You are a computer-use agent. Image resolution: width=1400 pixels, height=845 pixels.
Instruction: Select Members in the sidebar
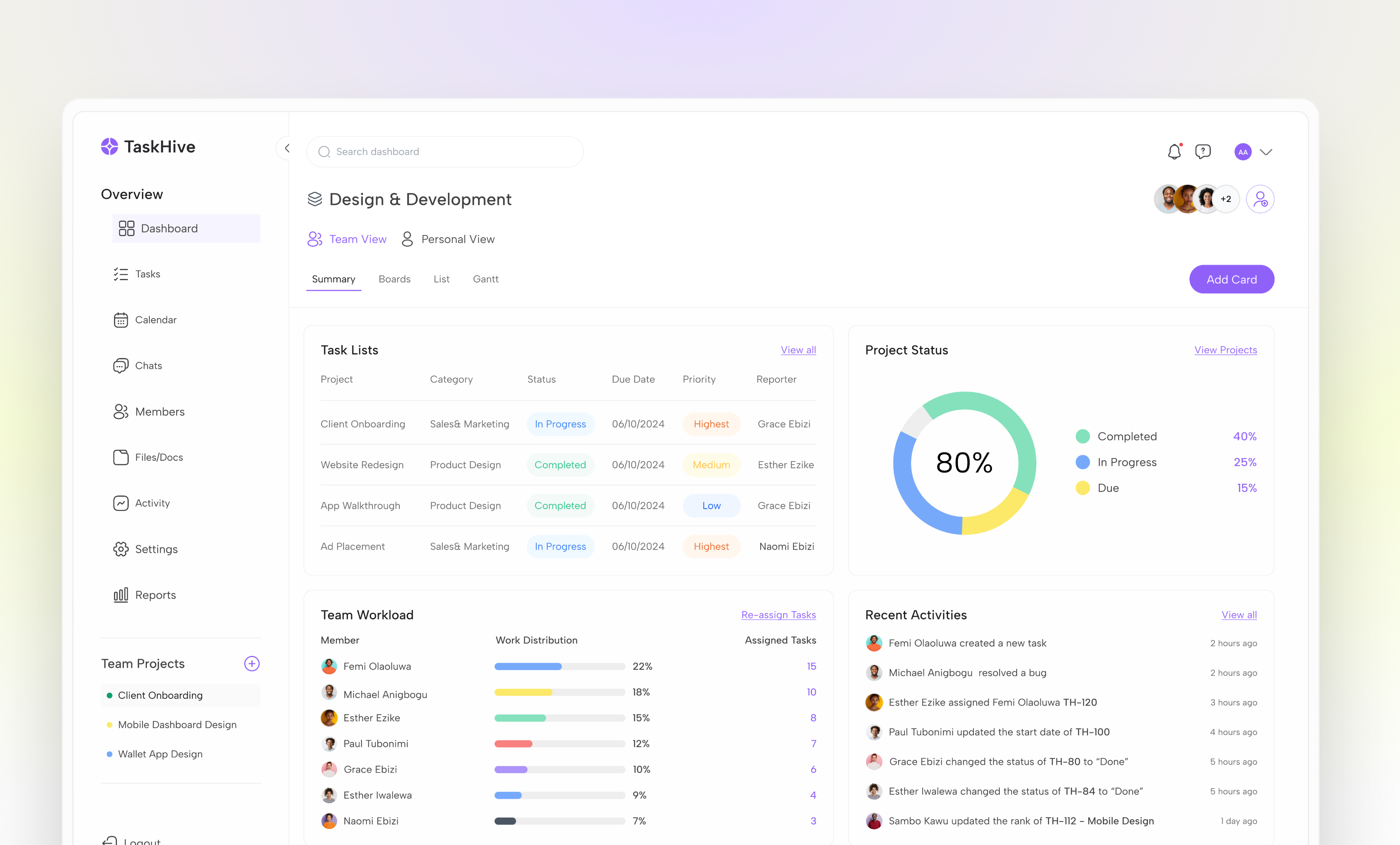coord(159,411)
